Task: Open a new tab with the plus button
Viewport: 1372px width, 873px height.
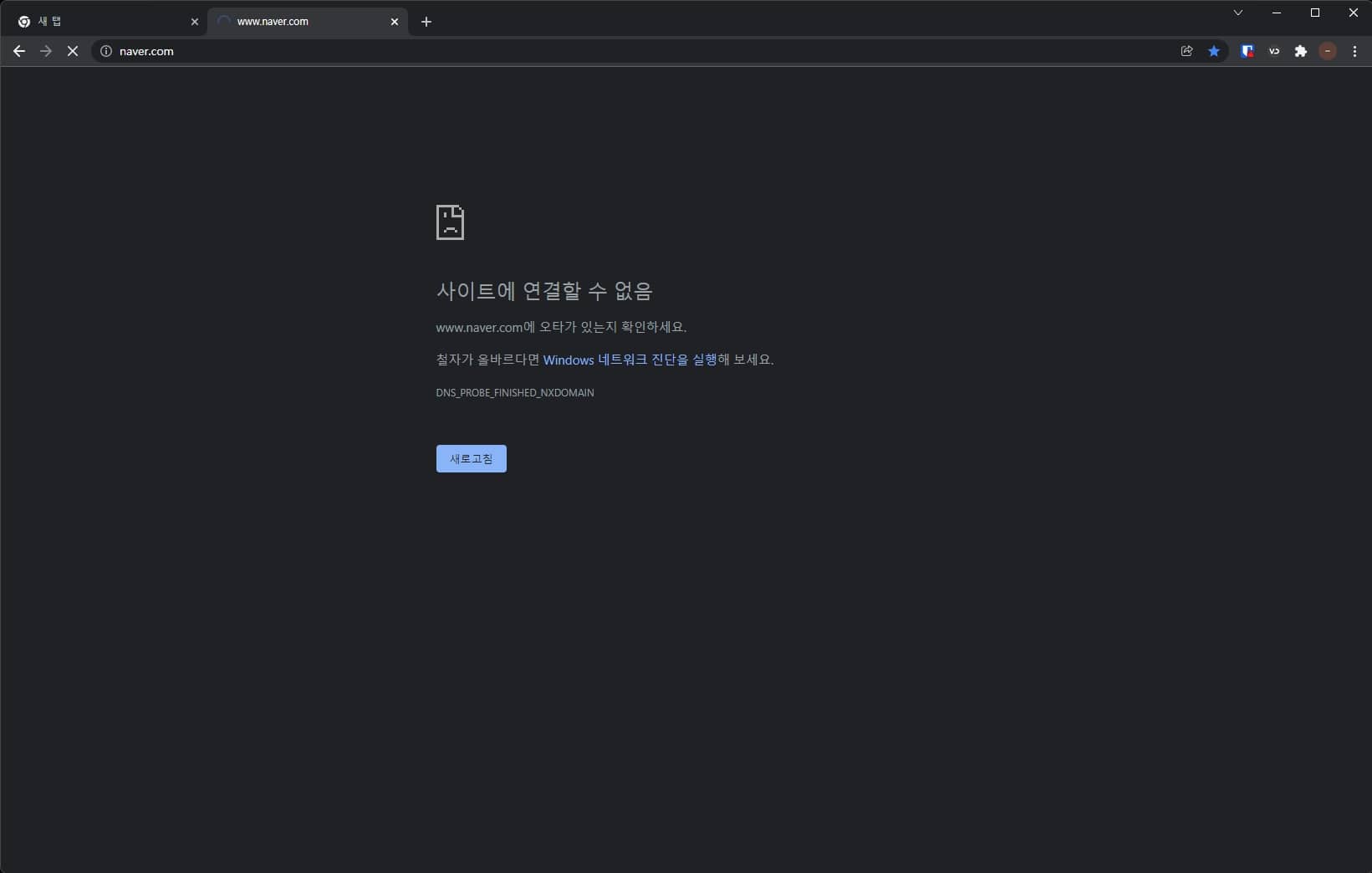Action: pos(426,22)
